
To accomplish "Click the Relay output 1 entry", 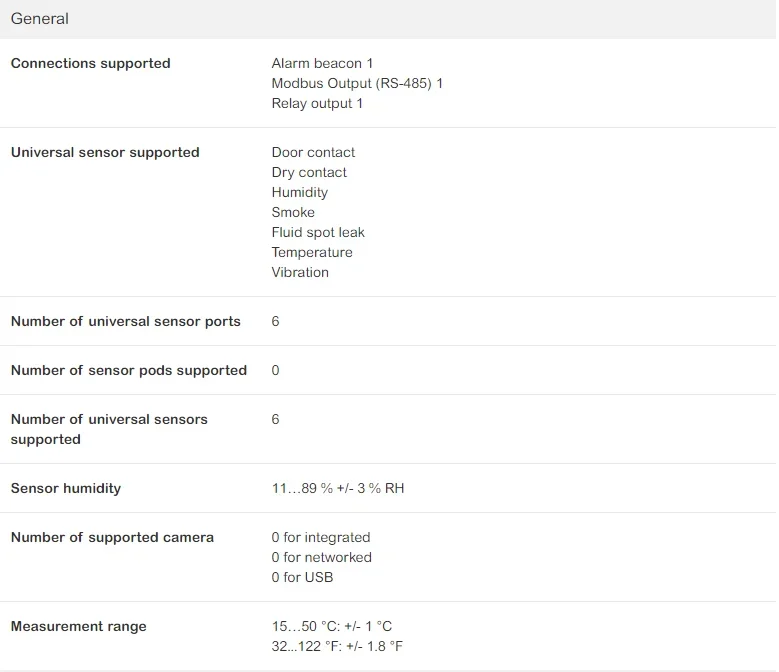I will pyautogui.click(x=317, y=103).
